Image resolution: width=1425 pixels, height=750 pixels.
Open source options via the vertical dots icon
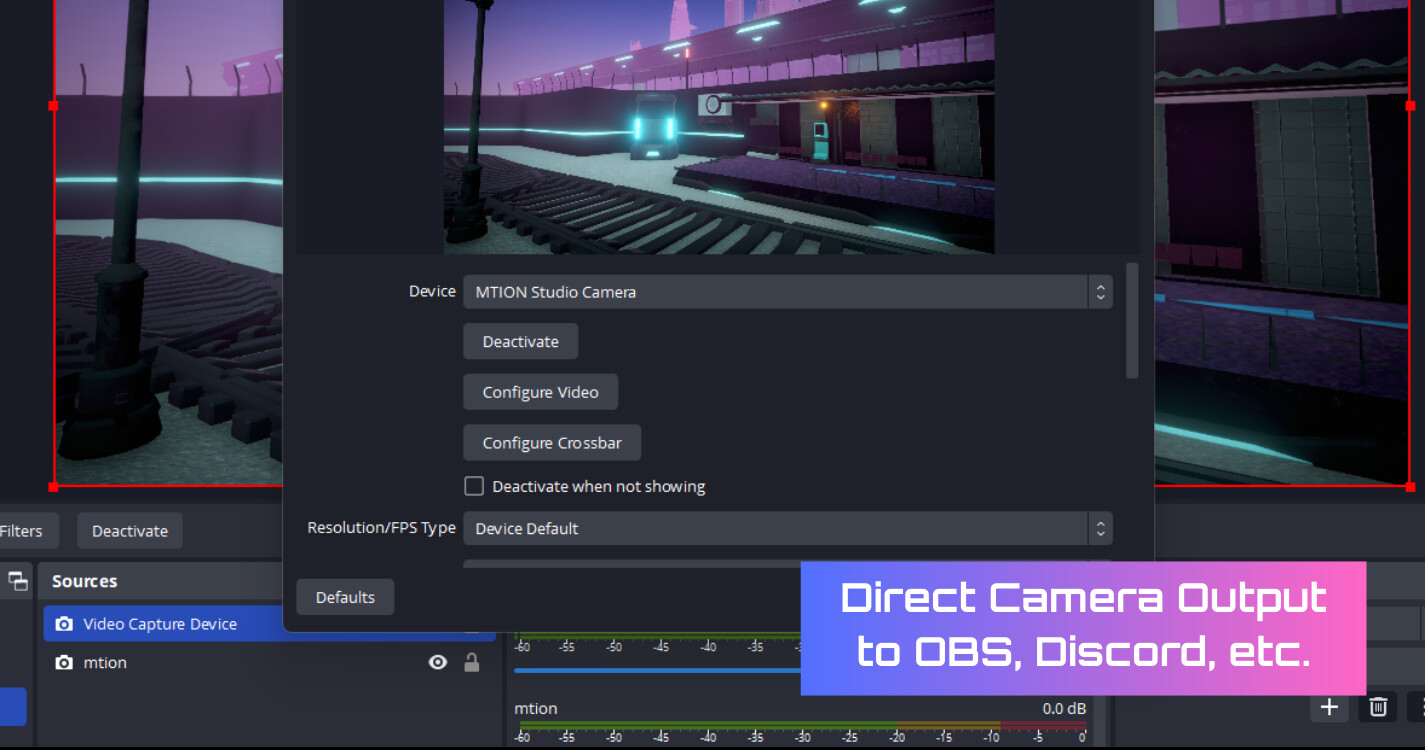point(1421,707)
